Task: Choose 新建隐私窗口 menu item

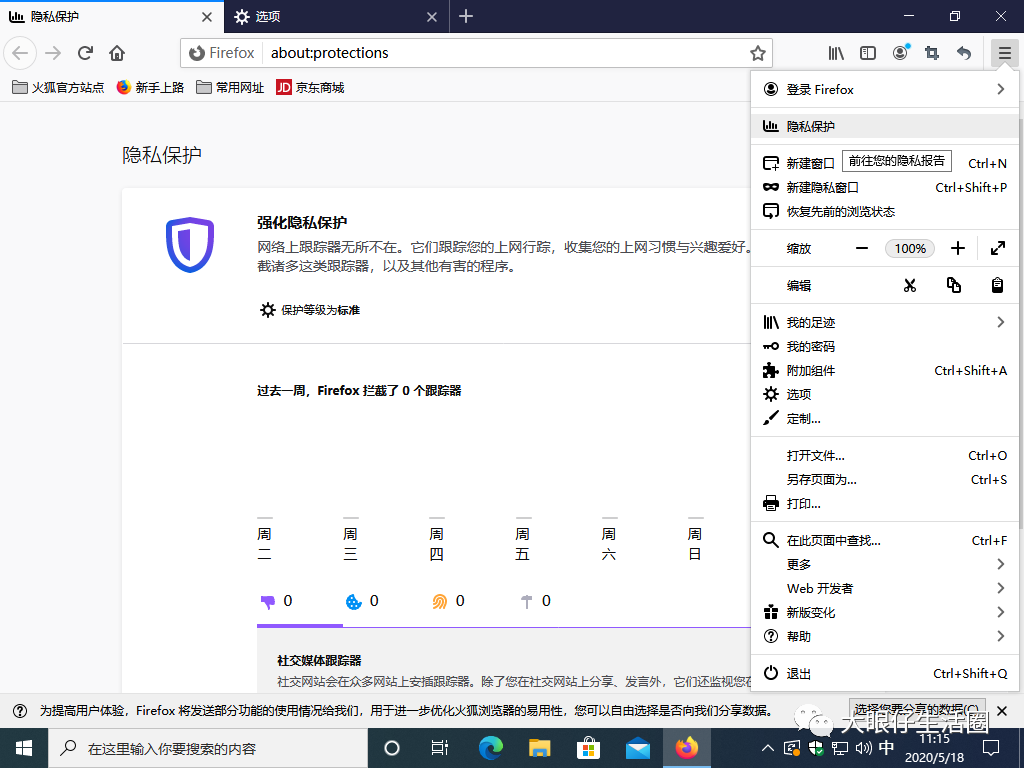Action: [x=884, y=187]
